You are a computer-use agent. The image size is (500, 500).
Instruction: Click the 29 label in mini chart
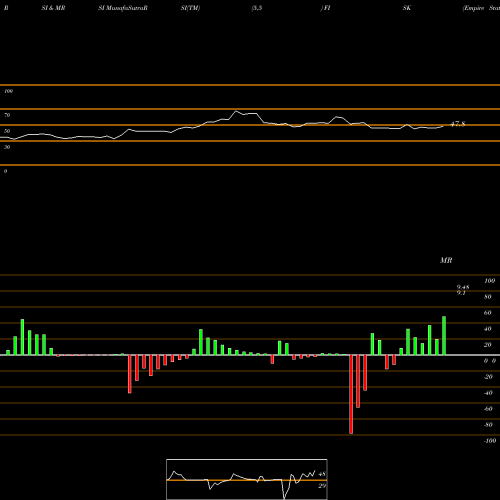(322, 486)
